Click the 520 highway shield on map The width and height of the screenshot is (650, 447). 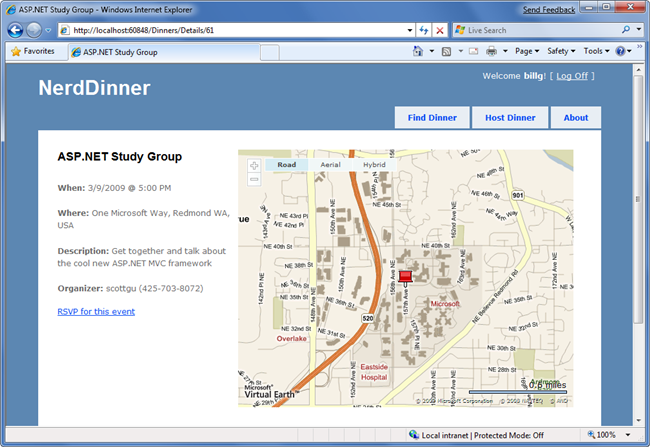pyautogui.click(x=368, y=318)
